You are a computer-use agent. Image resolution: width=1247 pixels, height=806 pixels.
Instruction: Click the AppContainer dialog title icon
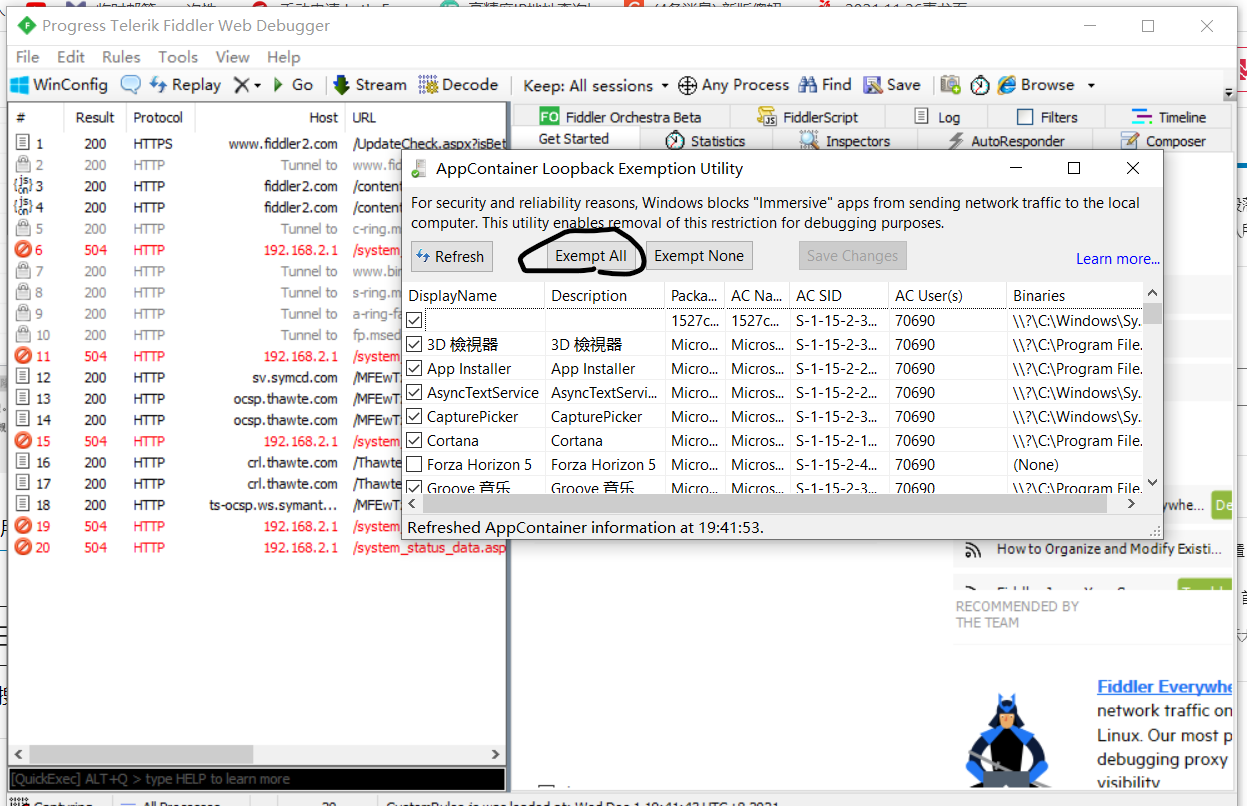coord(419,169)
